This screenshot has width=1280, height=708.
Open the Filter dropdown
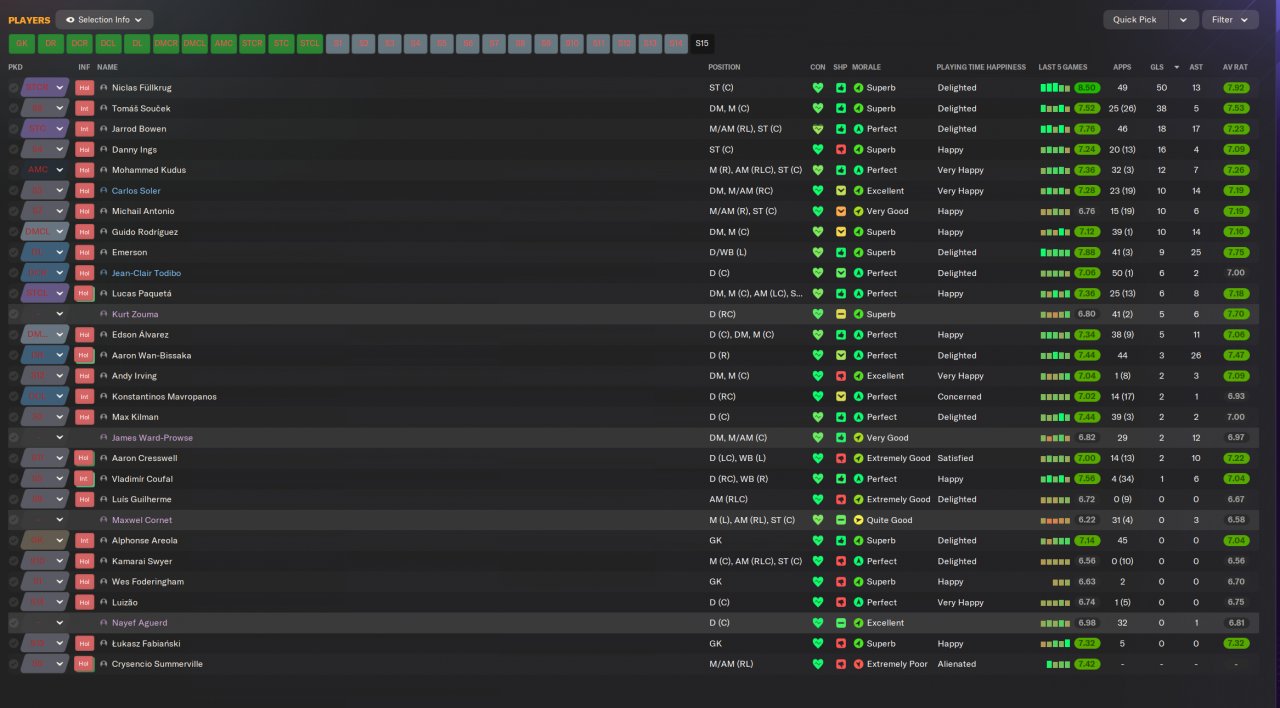click(x=1230, y=19)
